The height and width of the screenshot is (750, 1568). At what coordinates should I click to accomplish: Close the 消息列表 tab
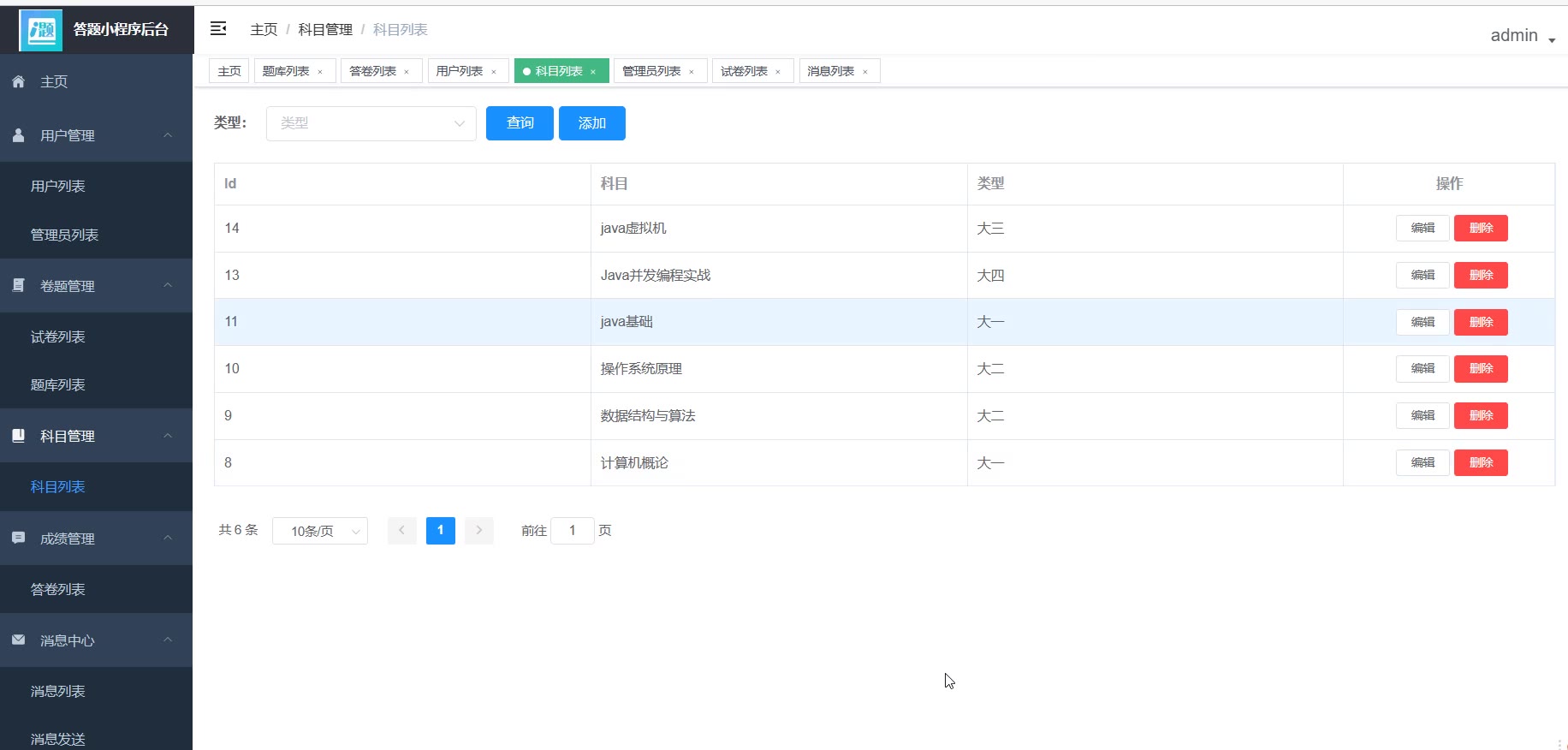[865, 72]
